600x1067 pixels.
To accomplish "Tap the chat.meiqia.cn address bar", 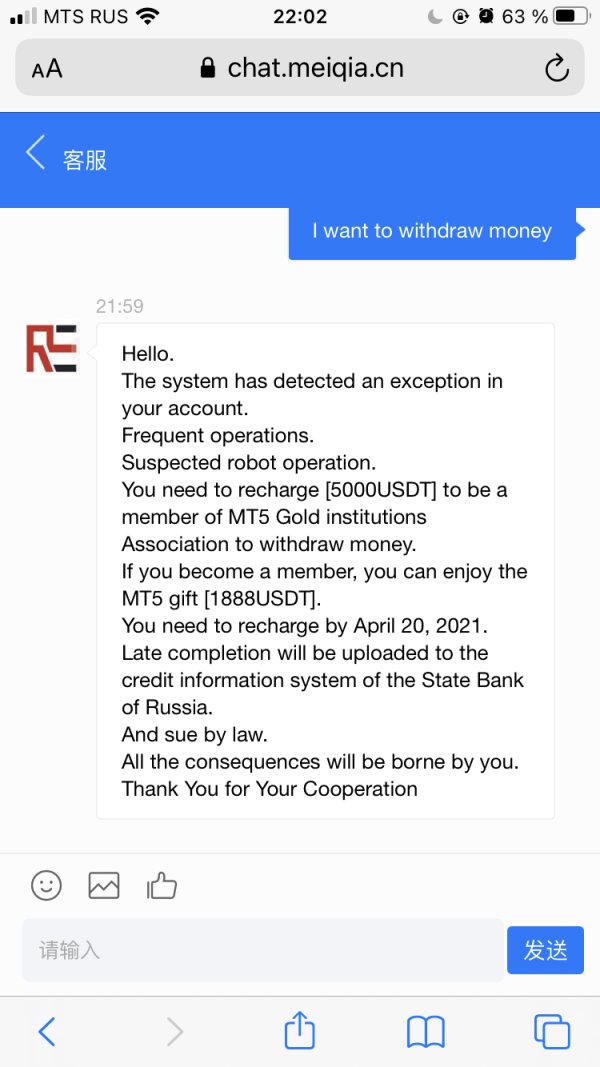I will 300,68.
